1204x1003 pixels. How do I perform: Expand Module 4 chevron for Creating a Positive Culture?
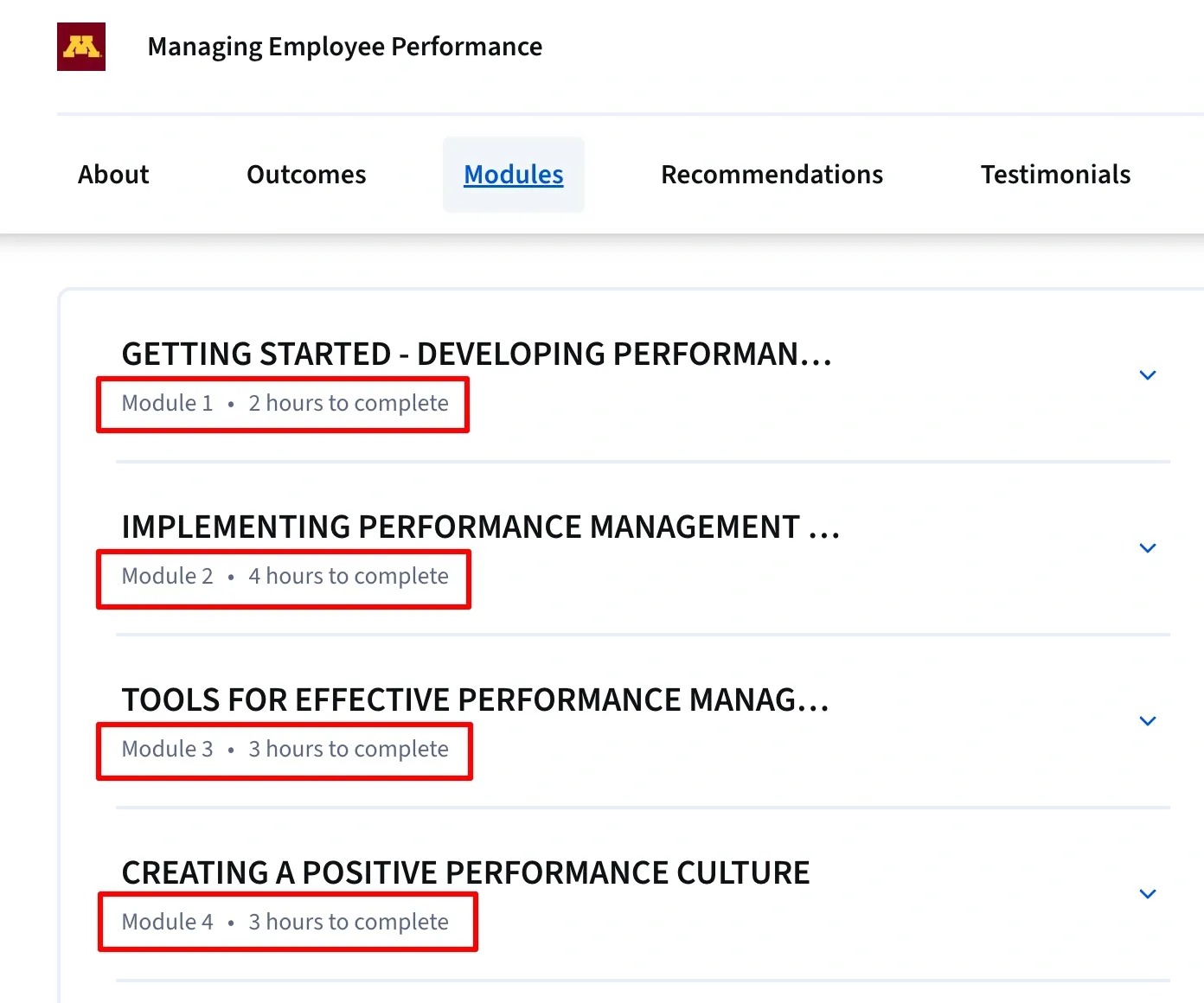tap(1148, 894)
